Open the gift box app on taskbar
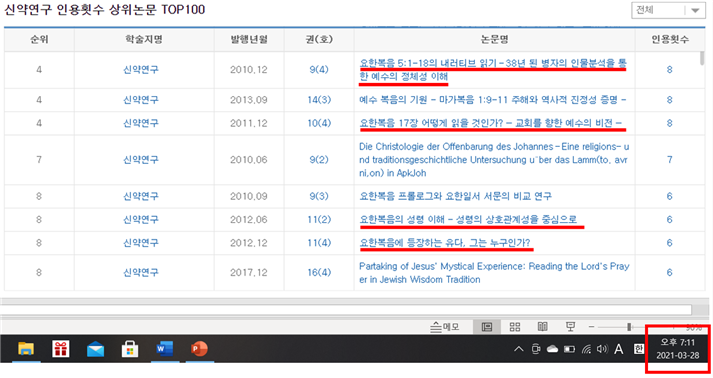Screen dimensions: 713x378 coord(60,349)
